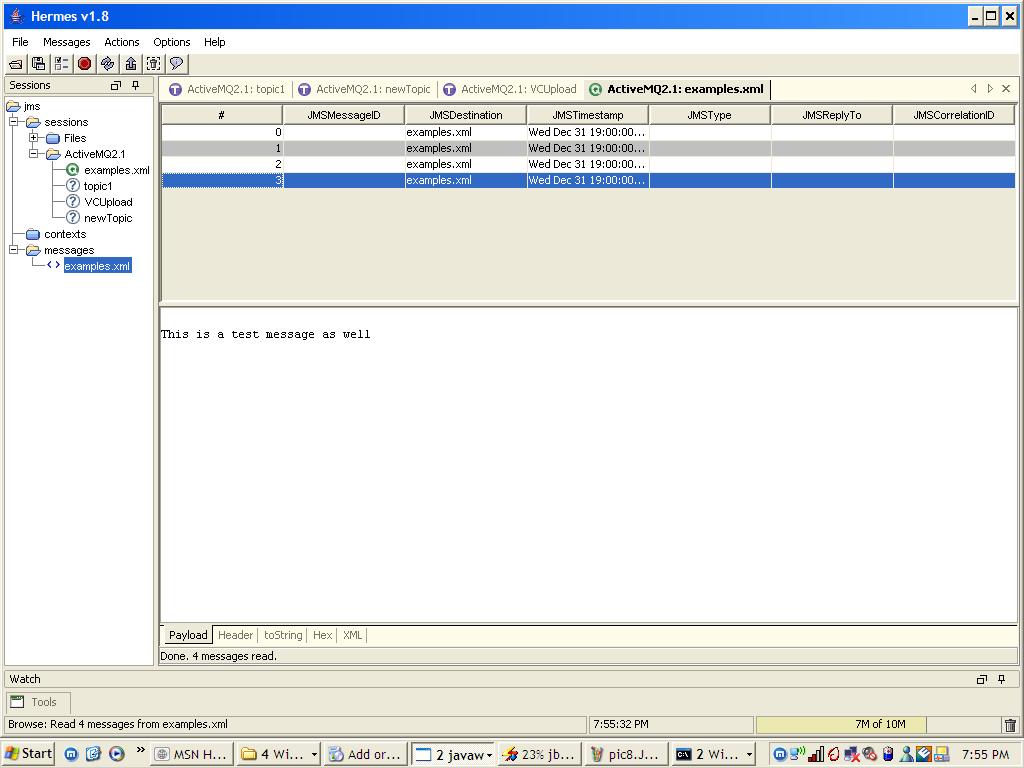Click the save floppy disk toolbar icon

39,64
